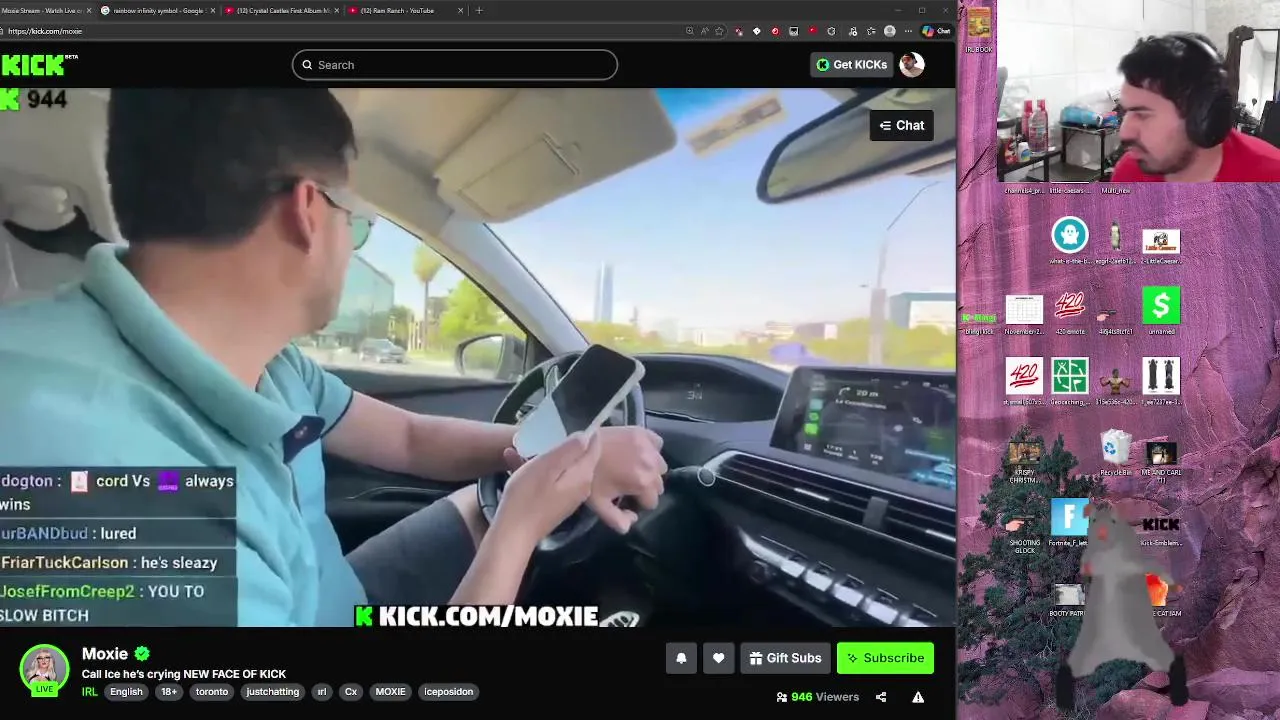This screenshot has width=1280, height=720.
Task: Play the Moxie stream video
Action: click(478, 357)
